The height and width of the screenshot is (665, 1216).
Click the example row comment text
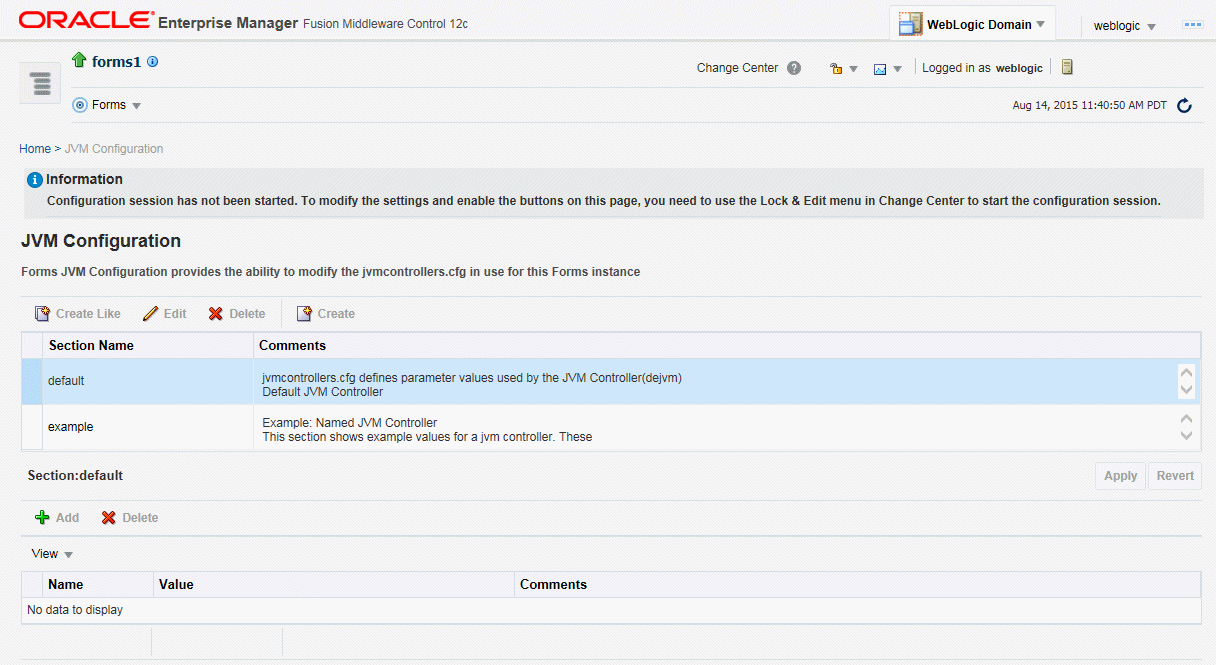(427, 430)
